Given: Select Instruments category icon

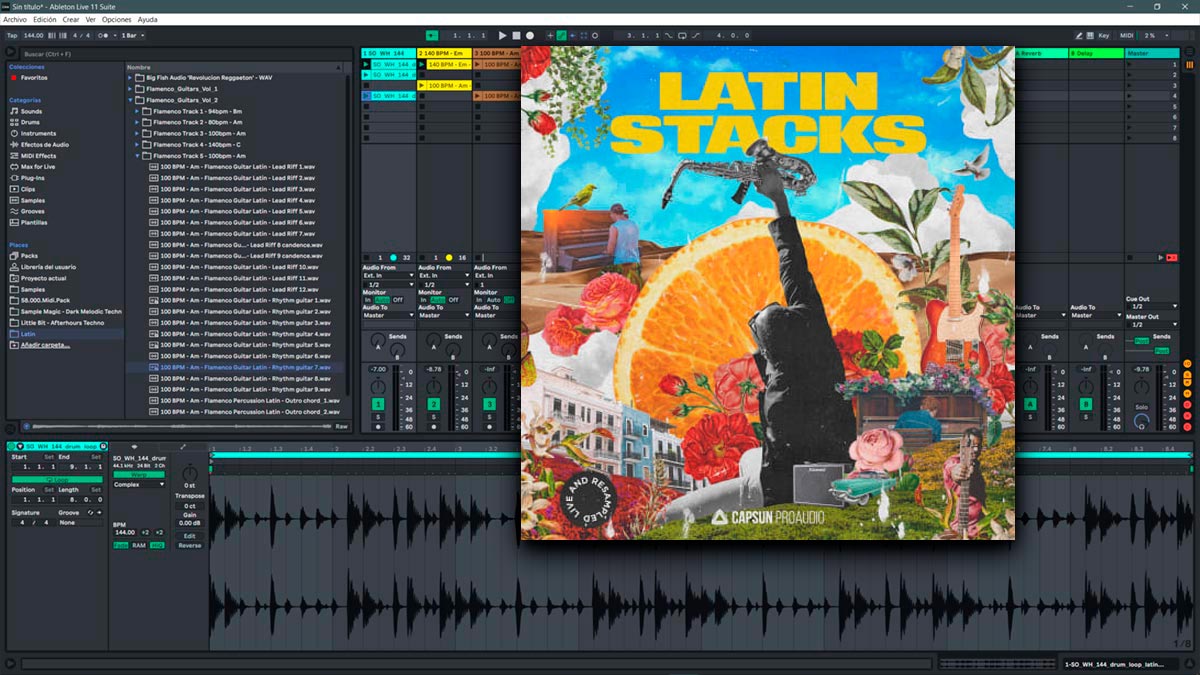Looking at the screenshot, I should (x=13, y=133).
